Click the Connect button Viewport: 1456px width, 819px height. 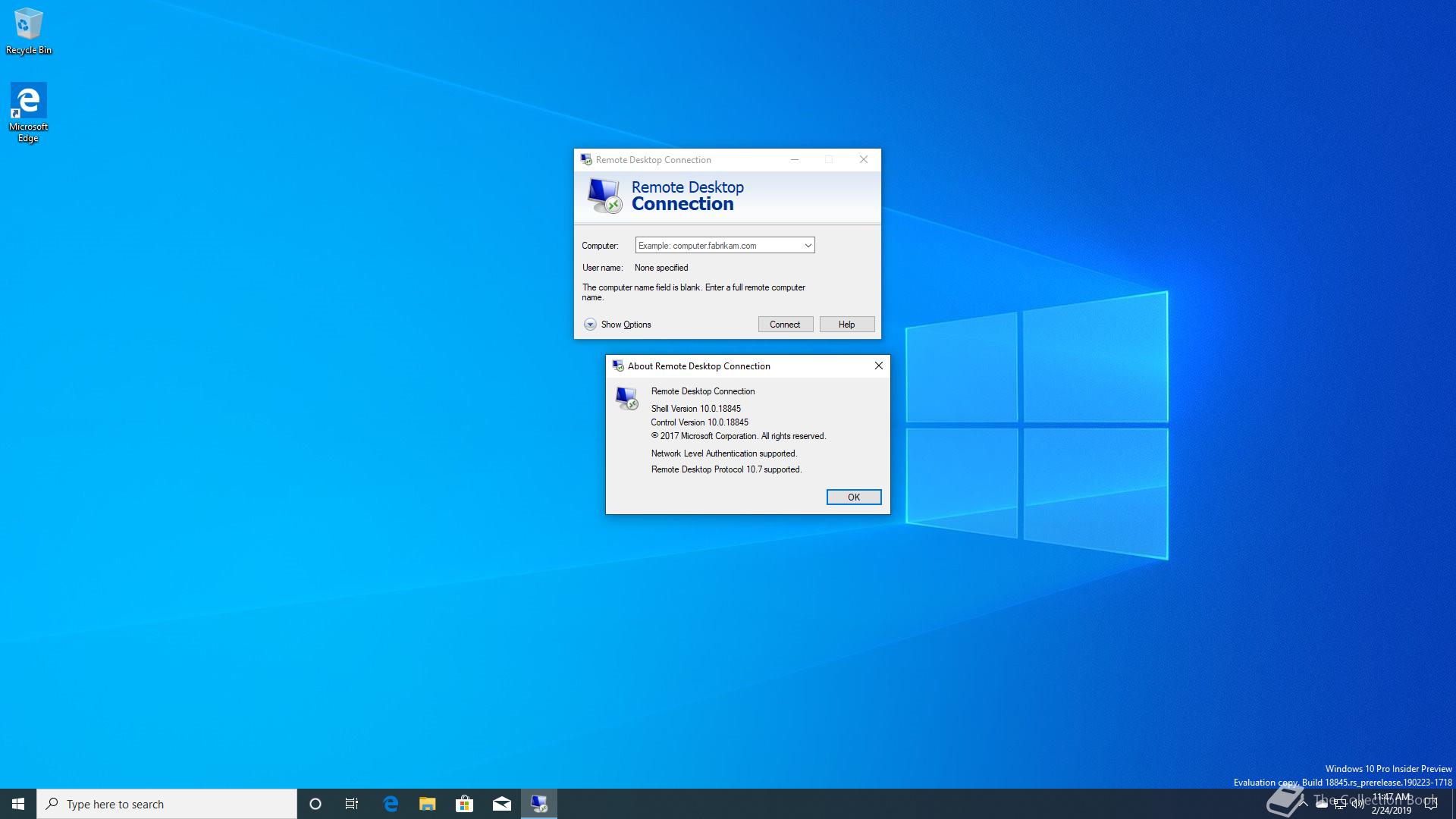pyautogui.click(x=785, y=325)
